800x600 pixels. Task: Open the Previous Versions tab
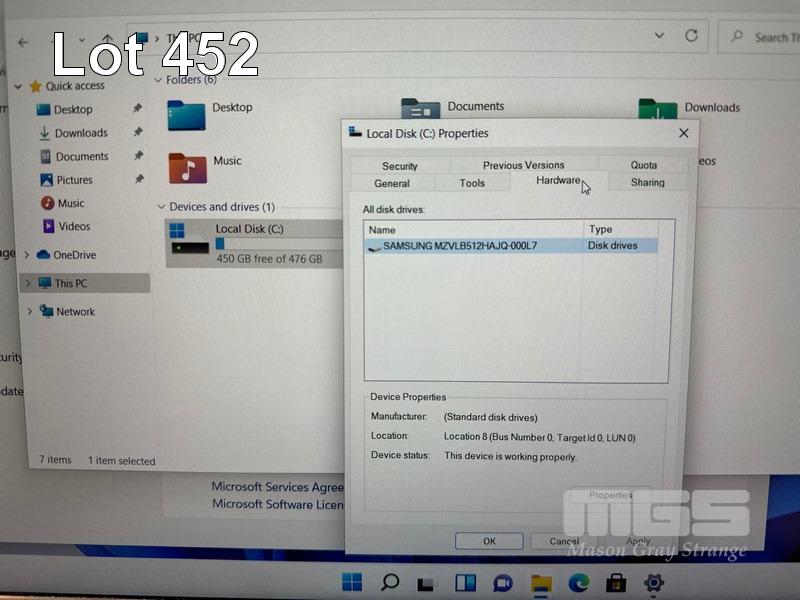[x=523, y=165]
